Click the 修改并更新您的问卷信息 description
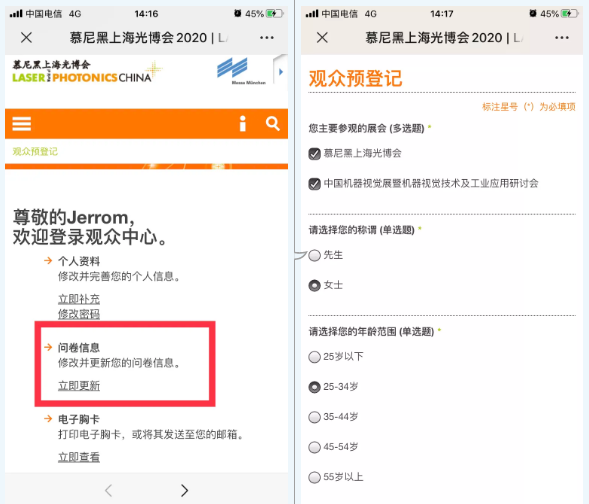589x504 pixels. coord(119,363)
